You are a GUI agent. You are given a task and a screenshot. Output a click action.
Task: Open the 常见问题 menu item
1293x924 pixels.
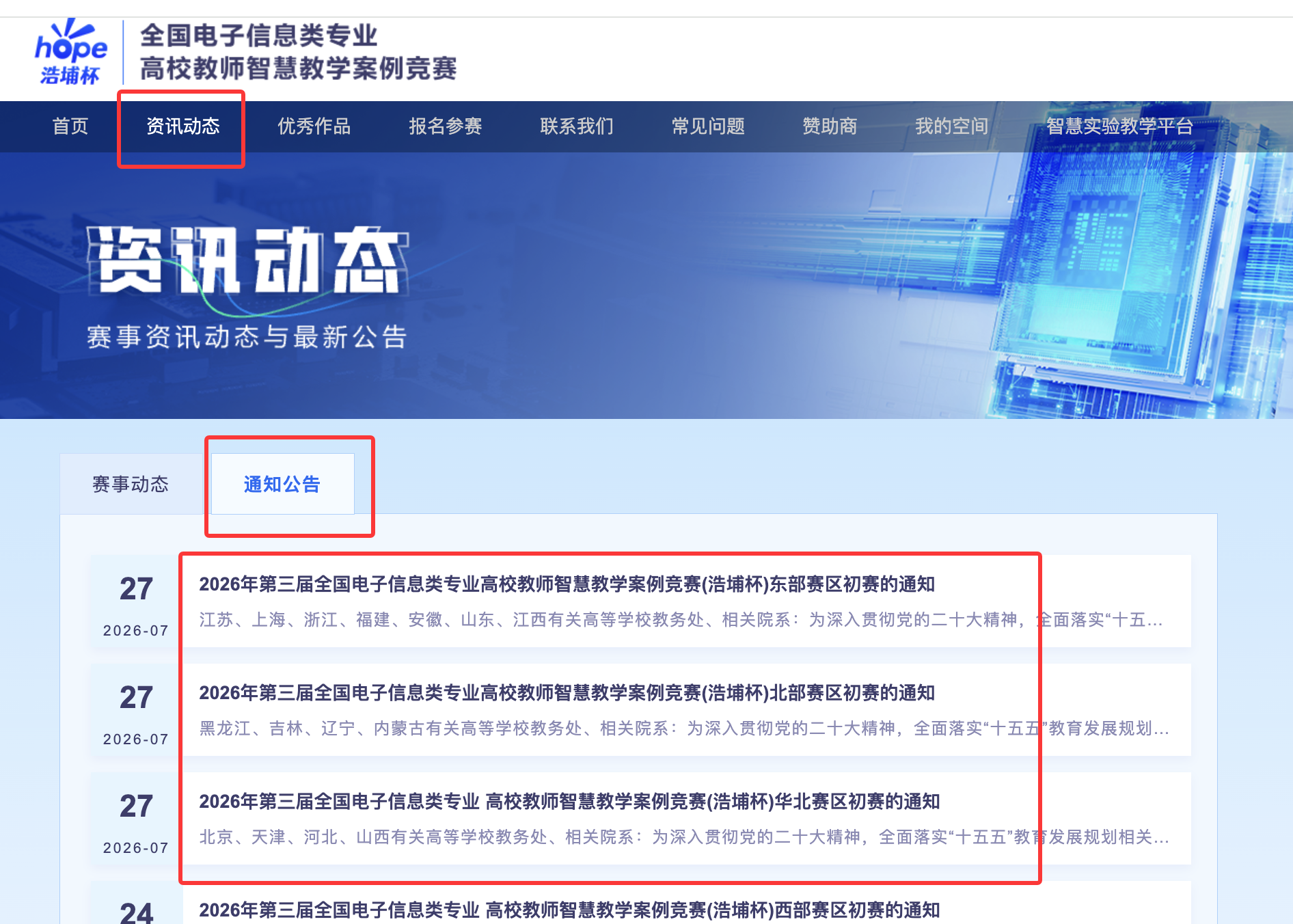click(708, 126)
